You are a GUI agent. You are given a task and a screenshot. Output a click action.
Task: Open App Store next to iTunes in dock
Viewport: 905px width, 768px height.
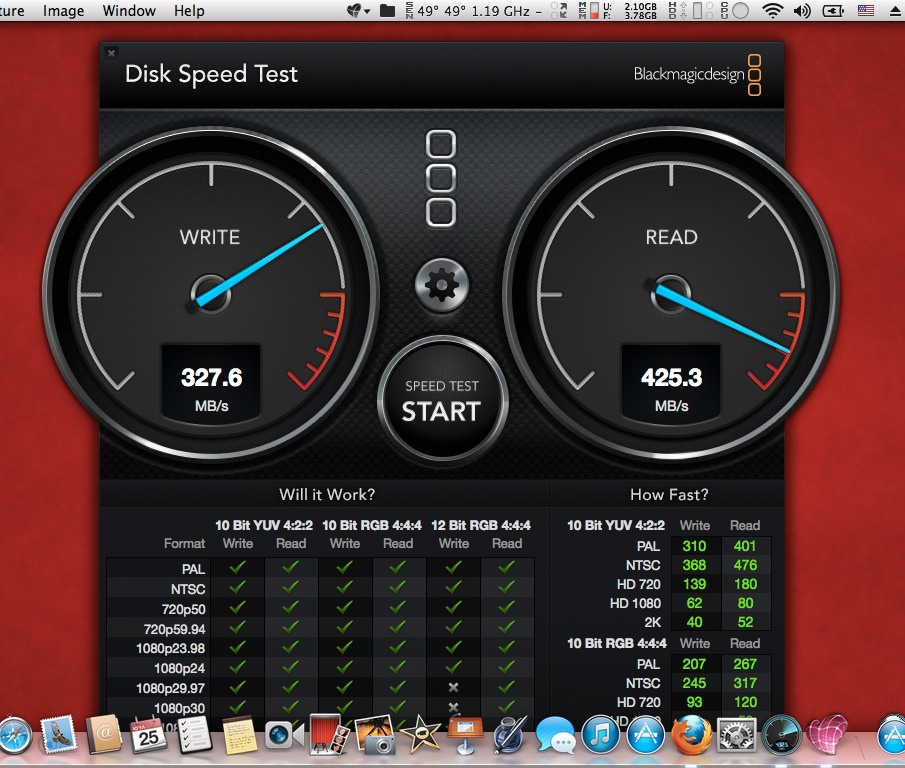[645, 735]
